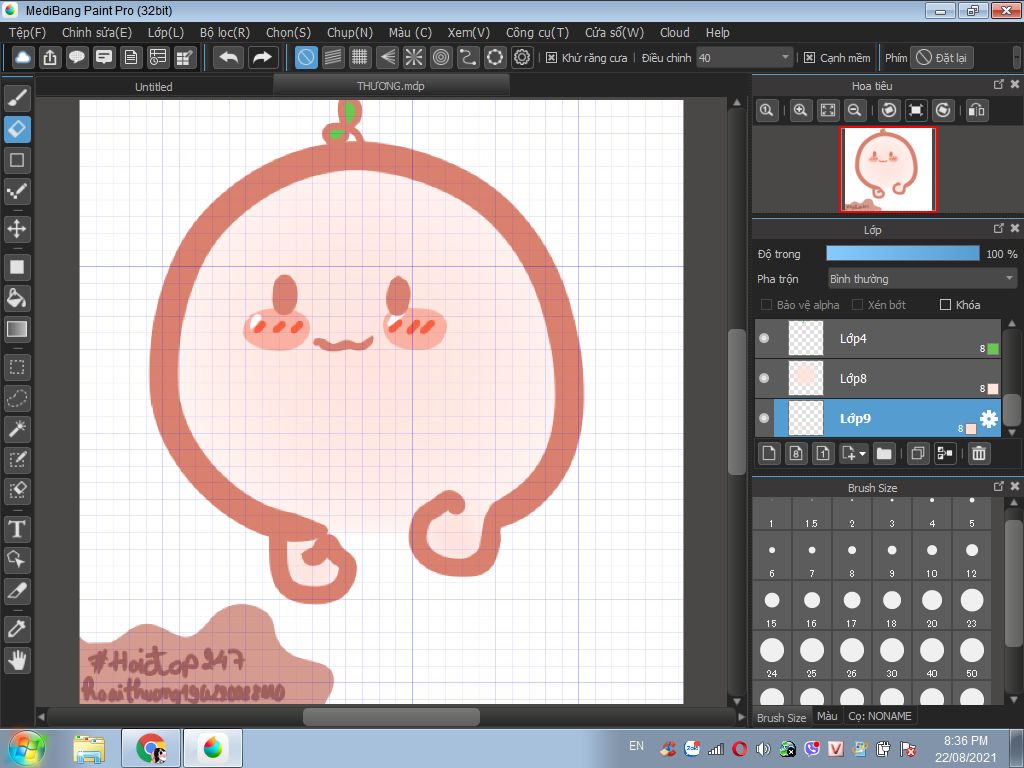Select the Eraser tool
The width and height of the screenshot is (1024, 768).
coord(17,129)
